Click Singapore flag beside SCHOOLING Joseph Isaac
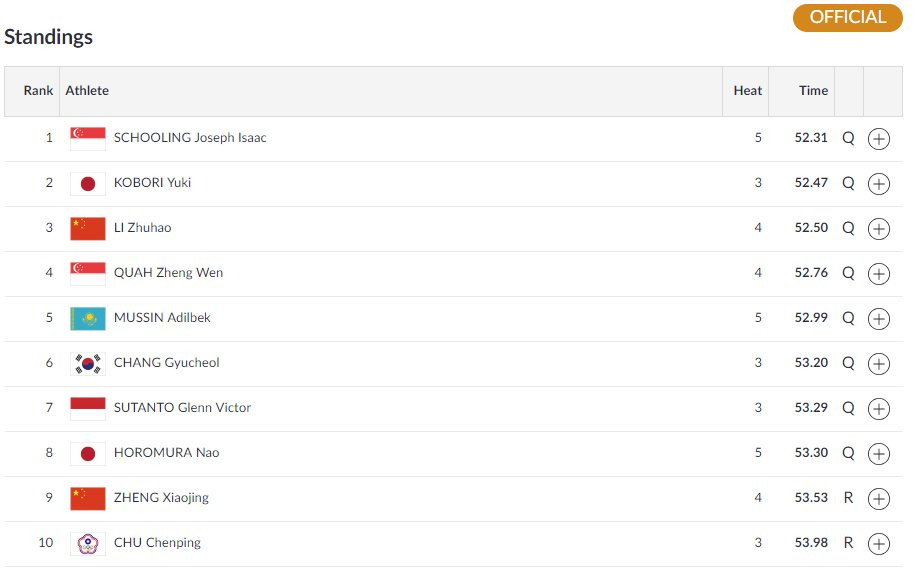This screenshot has width=919, height=569. 87,138
